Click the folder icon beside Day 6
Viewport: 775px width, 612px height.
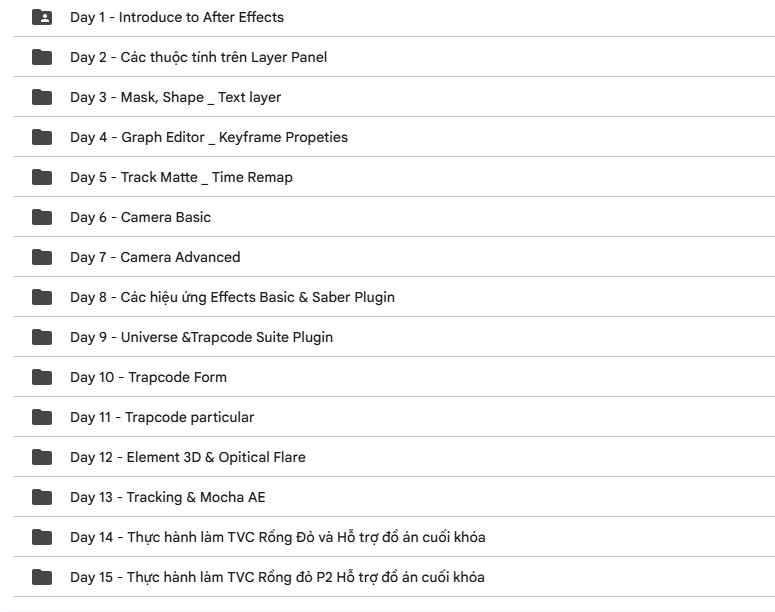pyautogui.click(x=42, y=217)
